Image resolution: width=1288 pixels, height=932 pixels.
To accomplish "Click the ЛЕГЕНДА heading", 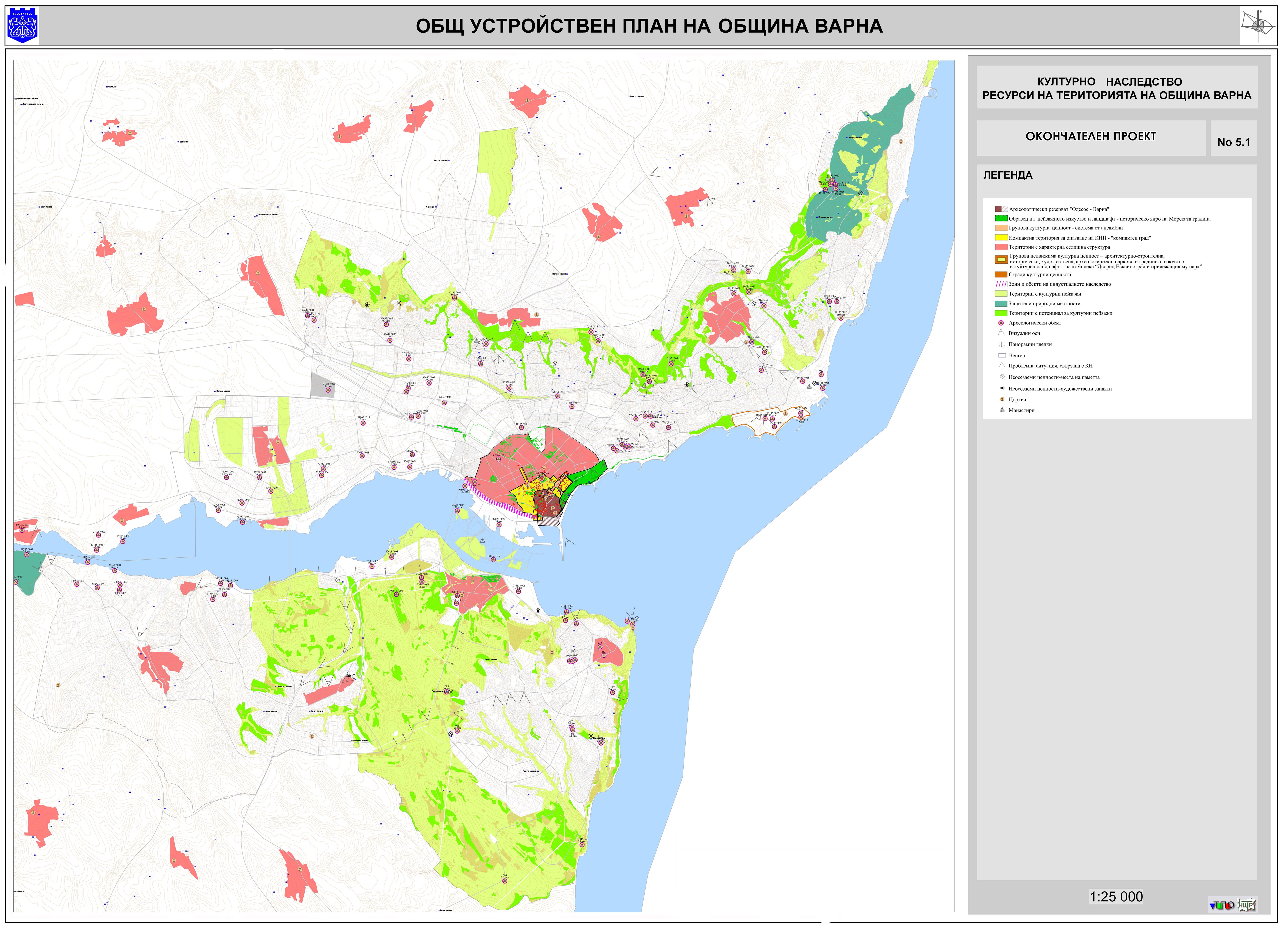I will (x=1008, y=175).
